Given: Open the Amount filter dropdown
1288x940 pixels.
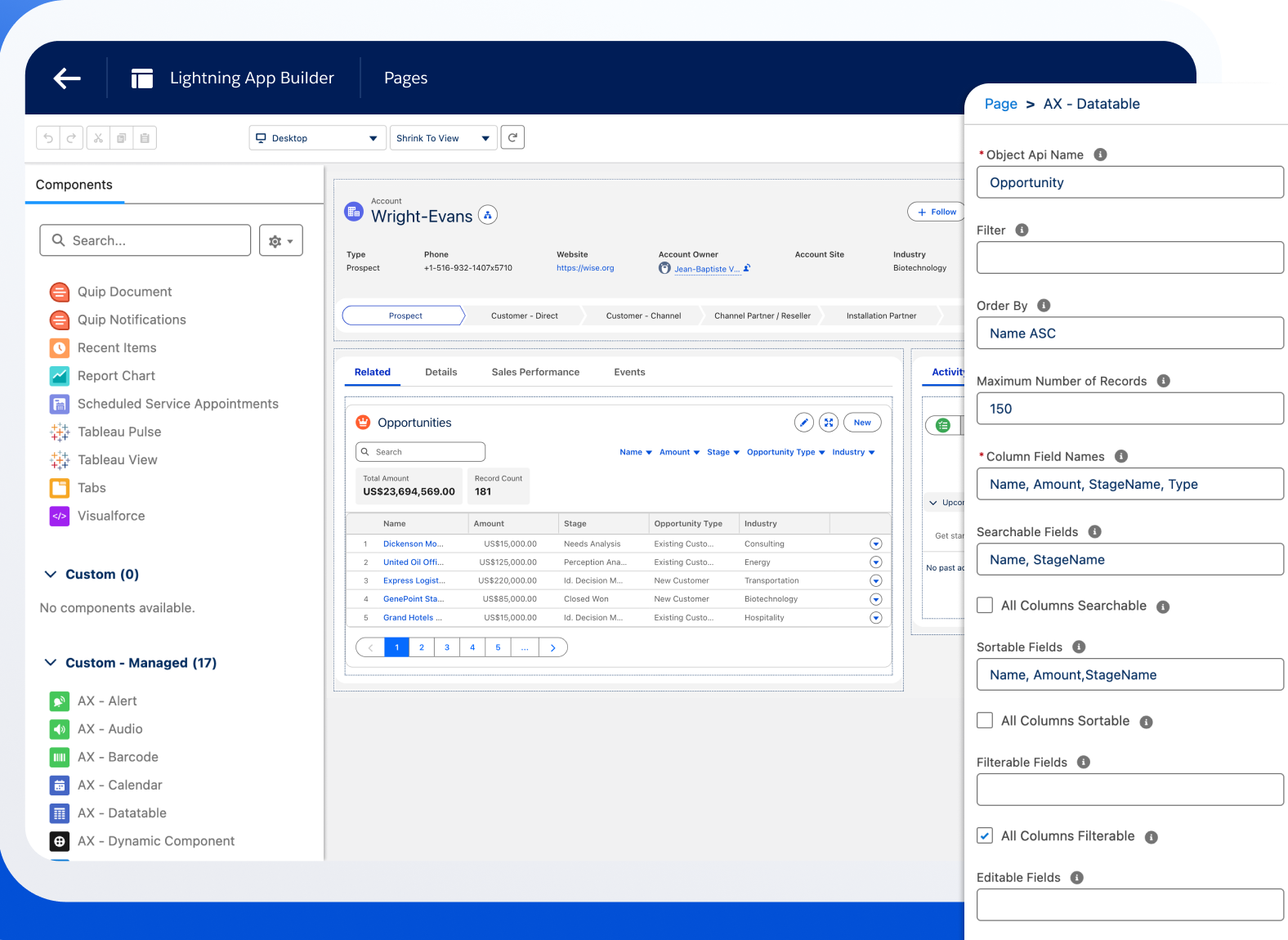Looking at the screenshot, I should pos(679,452).
